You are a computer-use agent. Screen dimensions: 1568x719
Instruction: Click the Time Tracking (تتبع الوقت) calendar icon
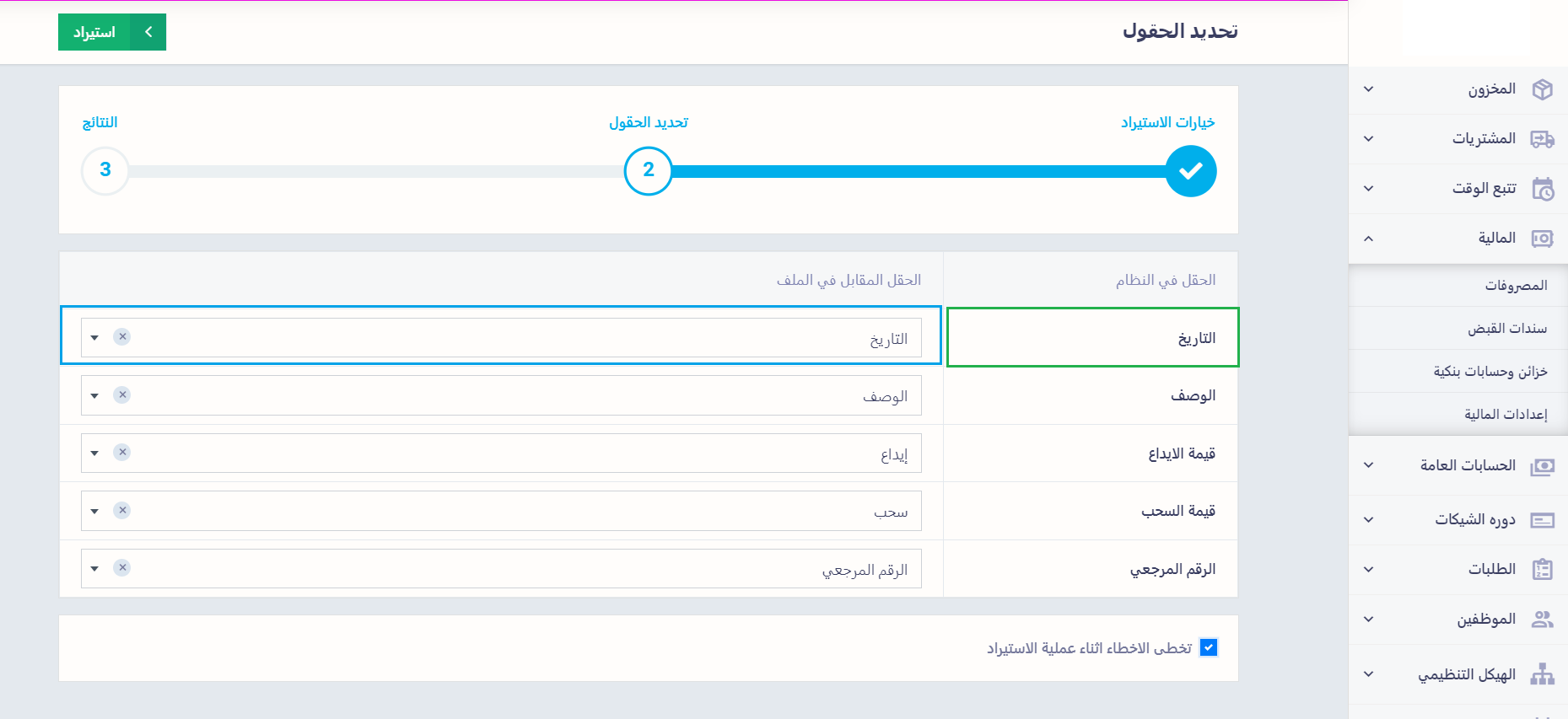click(x=1542, y=189)
